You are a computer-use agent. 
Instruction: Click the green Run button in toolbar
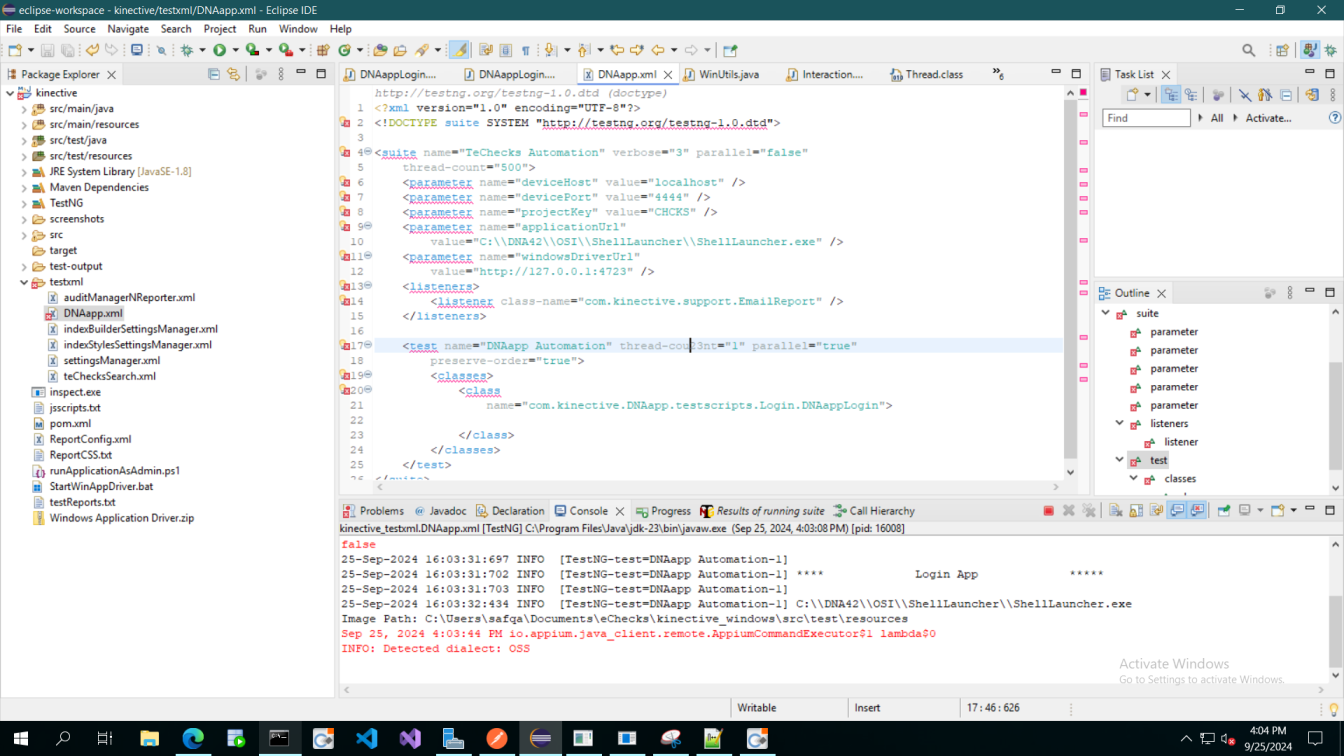click(219, 50)
